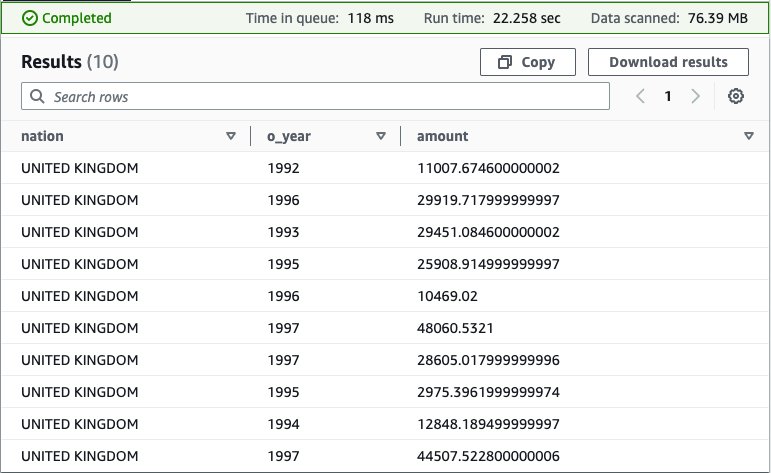Click UNITED KINGDOM in the 1994 row

(x=80, y=424)
